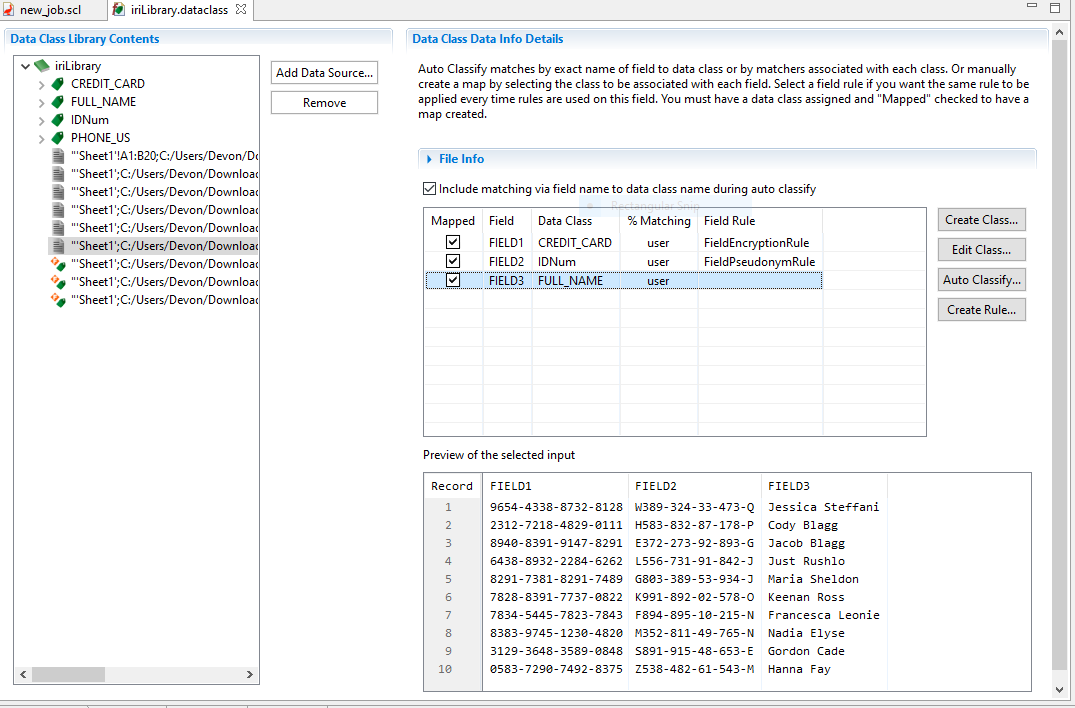This screenshot has width=1075, height=708.
Task: Click the Record header in the preview table
Action: point(452,486)
